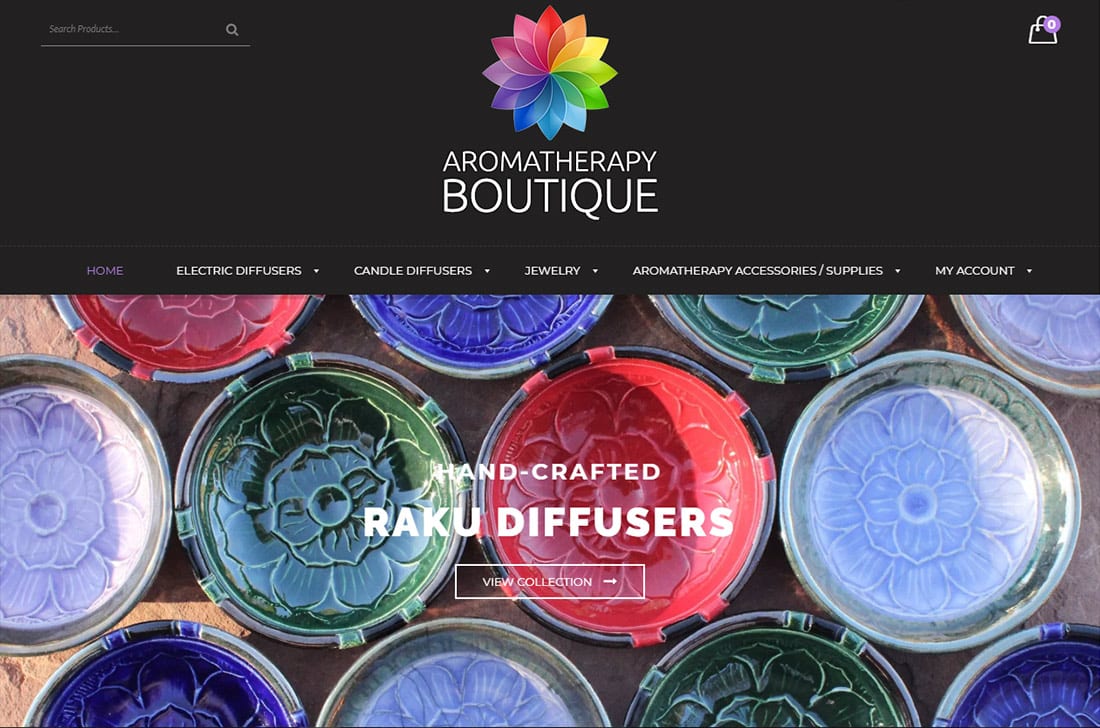Screen dimensions: 1100x728
Task: Expand the My Account dropdown arrow
Action: (x=1029, y=271)
